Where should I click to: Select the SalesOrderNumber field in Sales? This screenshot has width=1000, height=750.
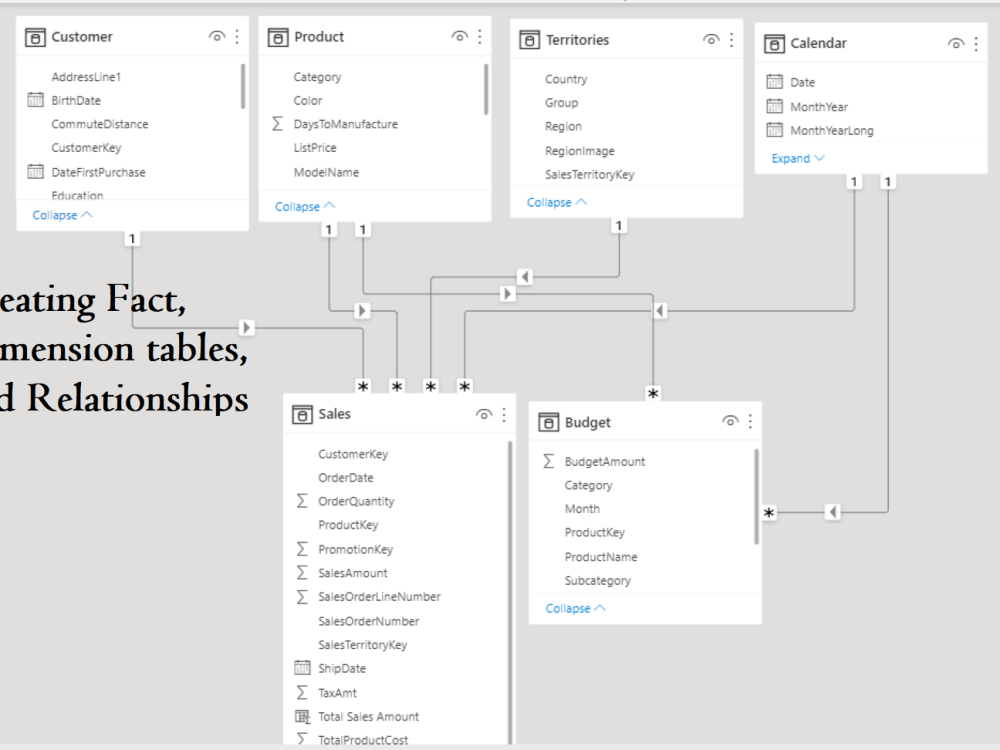click(x=369, y=621)
